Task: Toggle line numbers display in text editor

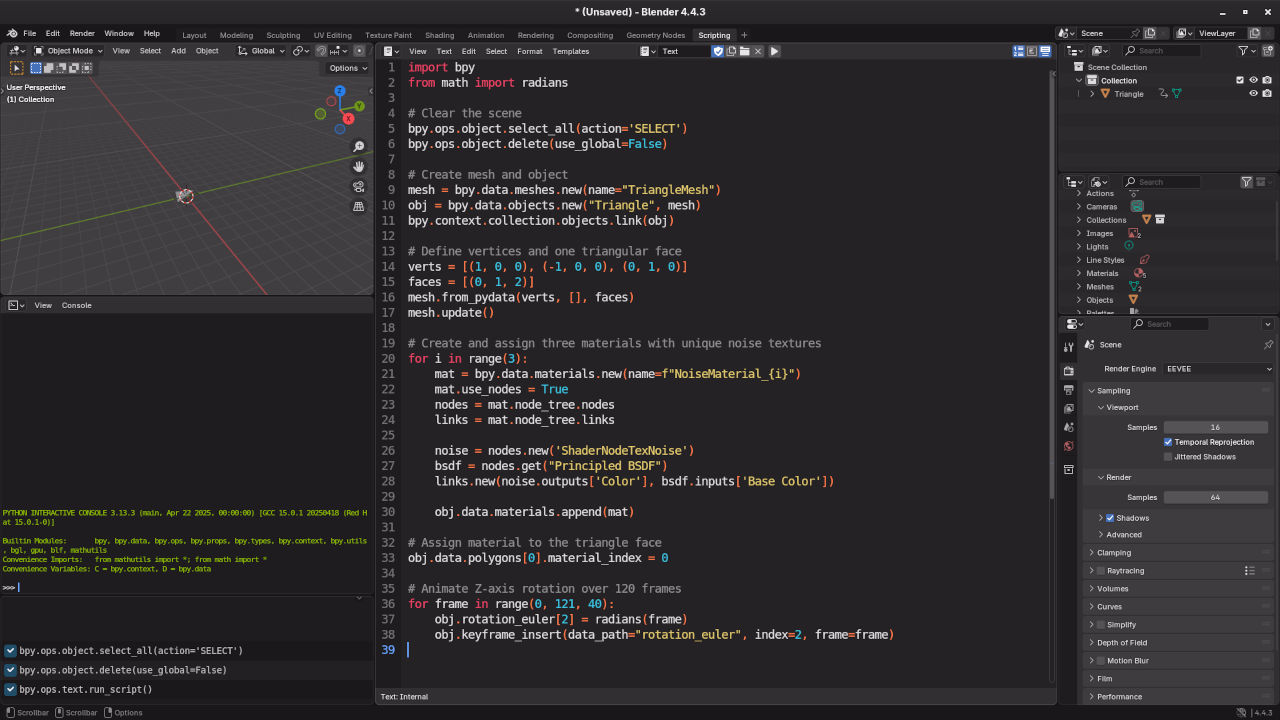Action: (x=1019, y=51)
